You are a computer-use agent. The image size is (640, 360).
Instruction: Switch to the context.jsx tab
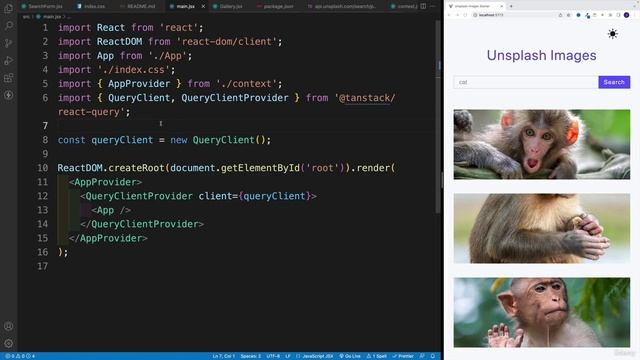(x=403, y=6)
